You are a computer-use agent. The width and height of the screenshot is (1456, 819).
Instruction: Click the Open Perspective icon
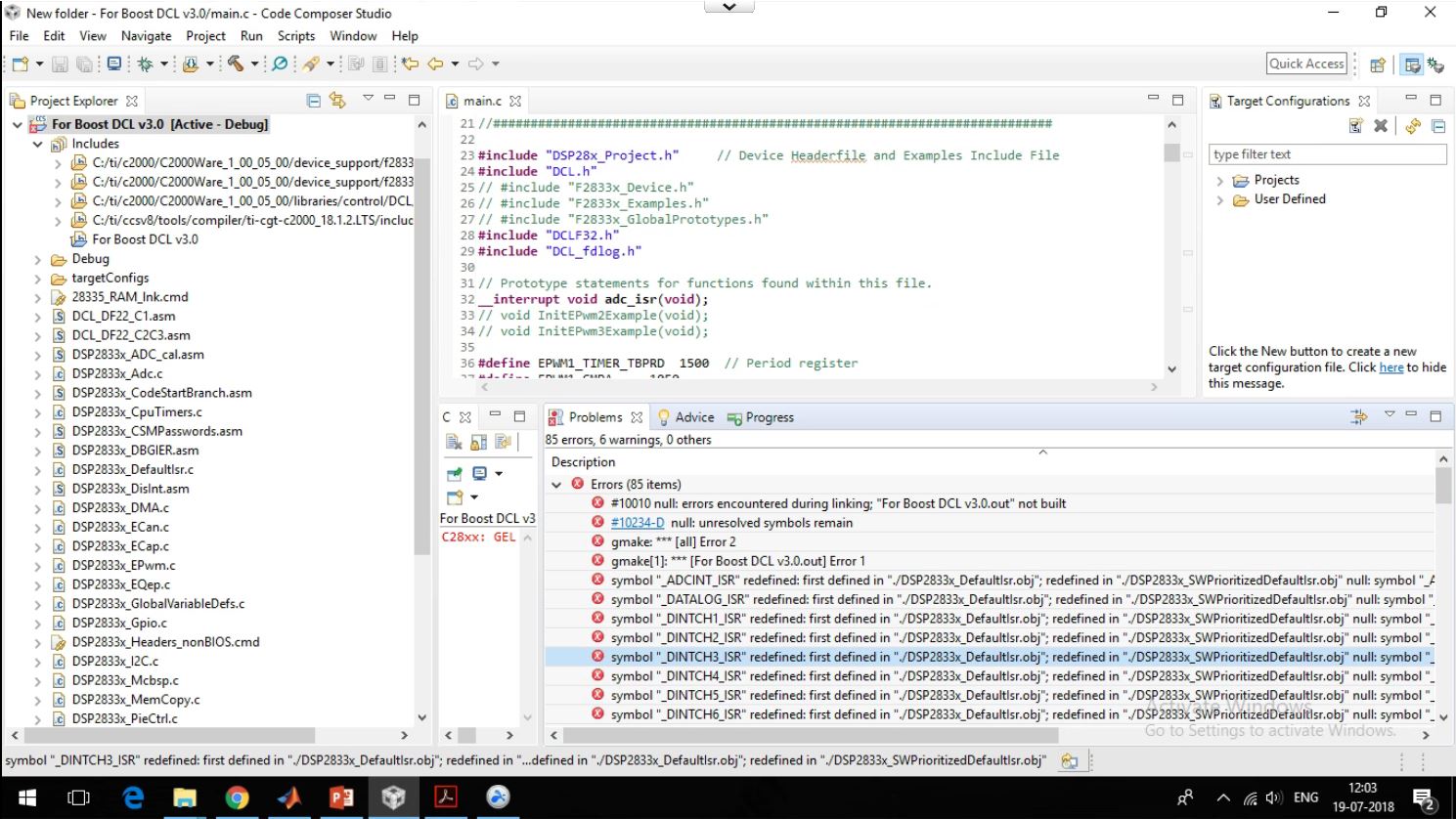pos(1378,65)
